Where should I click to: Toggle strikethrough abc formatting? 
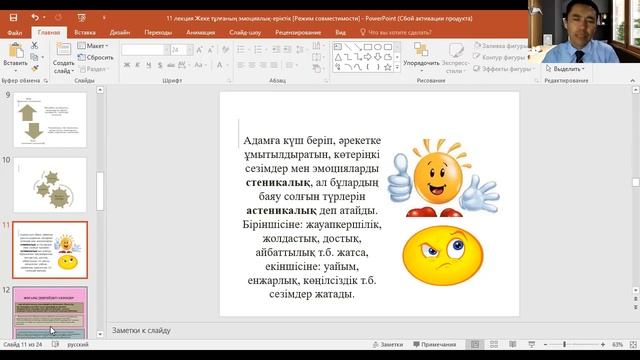[x=171, y=65]
